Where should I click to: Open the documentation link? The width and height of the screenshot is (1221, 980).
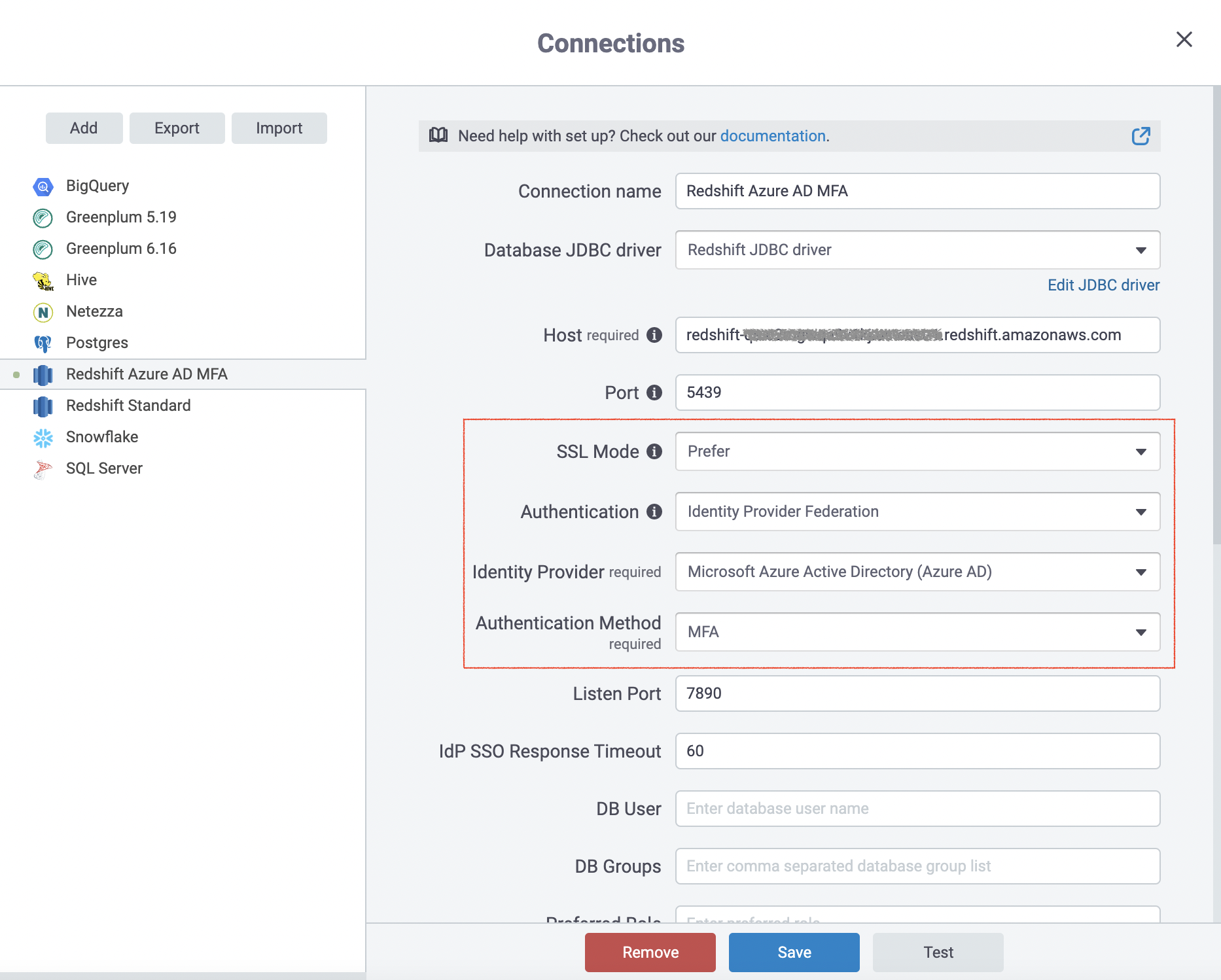[x=773, y=136]
